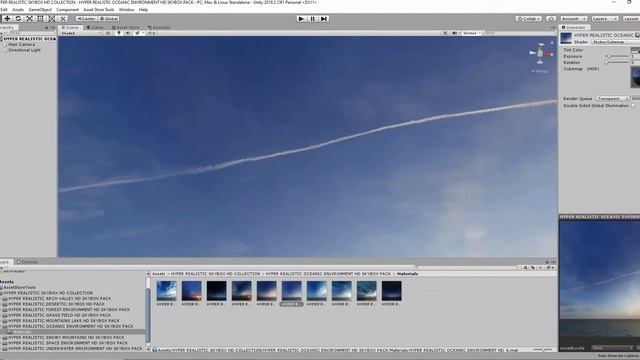The height and width of the screenshot is (360, 640).
Task: Select the custom editor tools icon
Action: [63, 18]
